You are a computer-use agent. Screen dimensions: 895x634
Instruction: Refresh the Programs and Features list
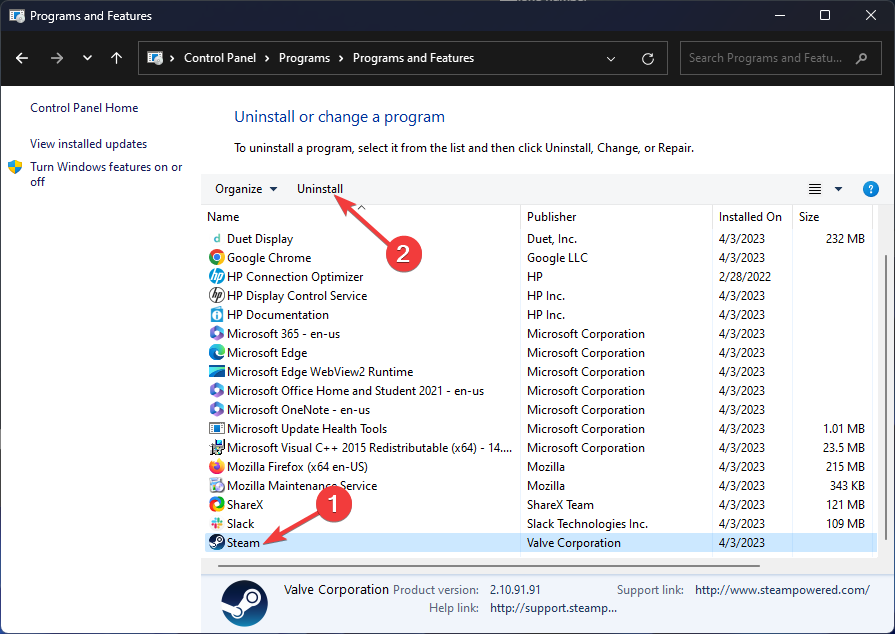click(x=648, y=58)
